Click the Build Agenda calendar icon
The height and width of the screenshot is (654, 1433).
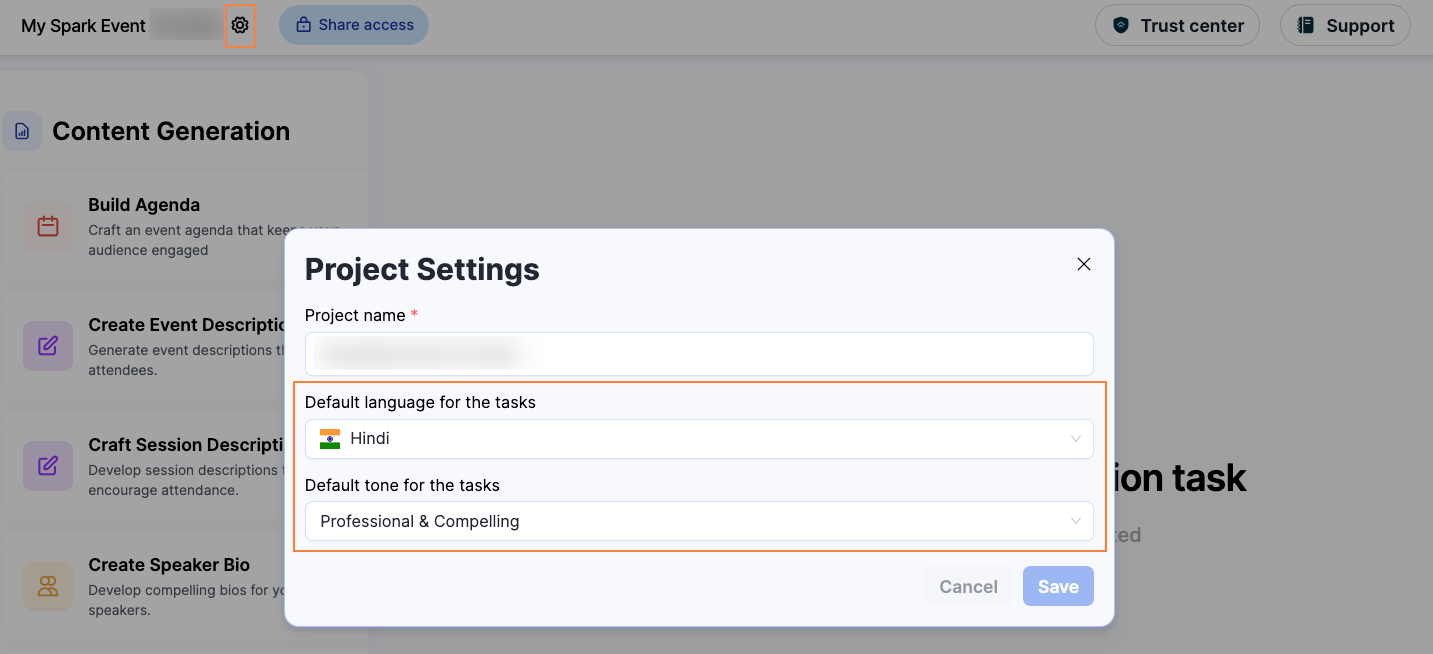click(48, 226)
